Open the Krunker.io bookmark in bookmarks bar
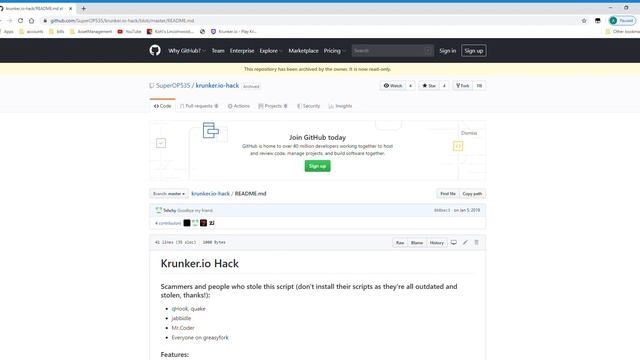640x360 pixels. (x=233, y=31)
